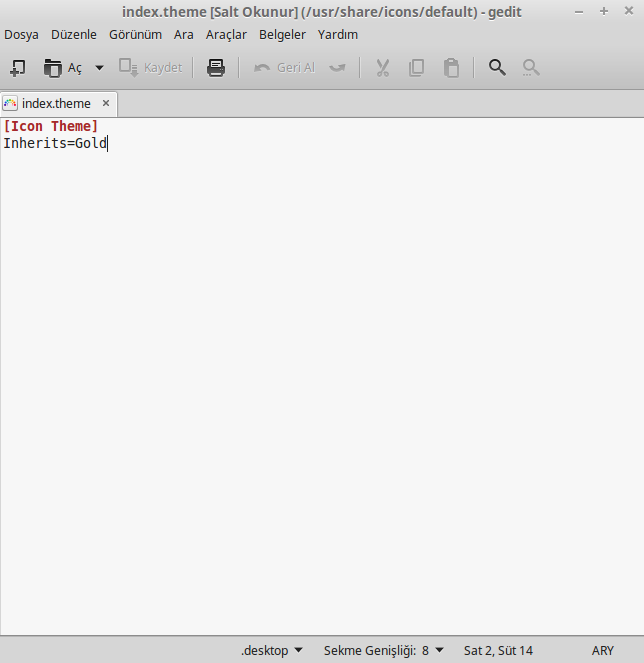Viewport: 644px width, 663px height.
Task: Maximize the gedit window
Action: point(604,11)
